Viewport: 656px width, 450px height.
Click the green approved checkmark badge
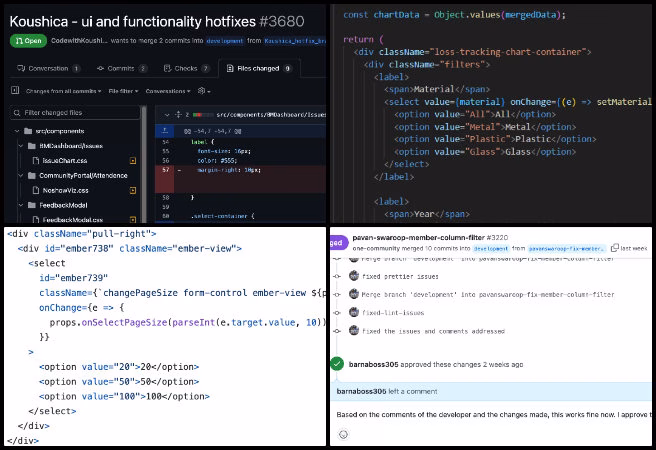337,363
